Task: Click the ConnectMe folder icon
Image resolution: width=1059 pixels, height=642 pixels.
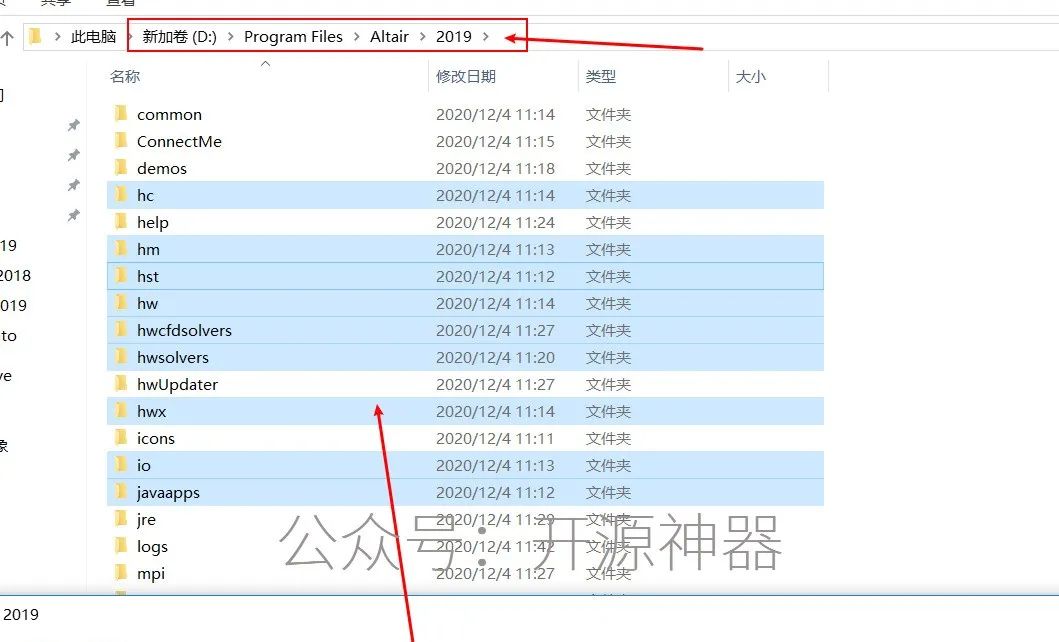Action: point(121,141)
